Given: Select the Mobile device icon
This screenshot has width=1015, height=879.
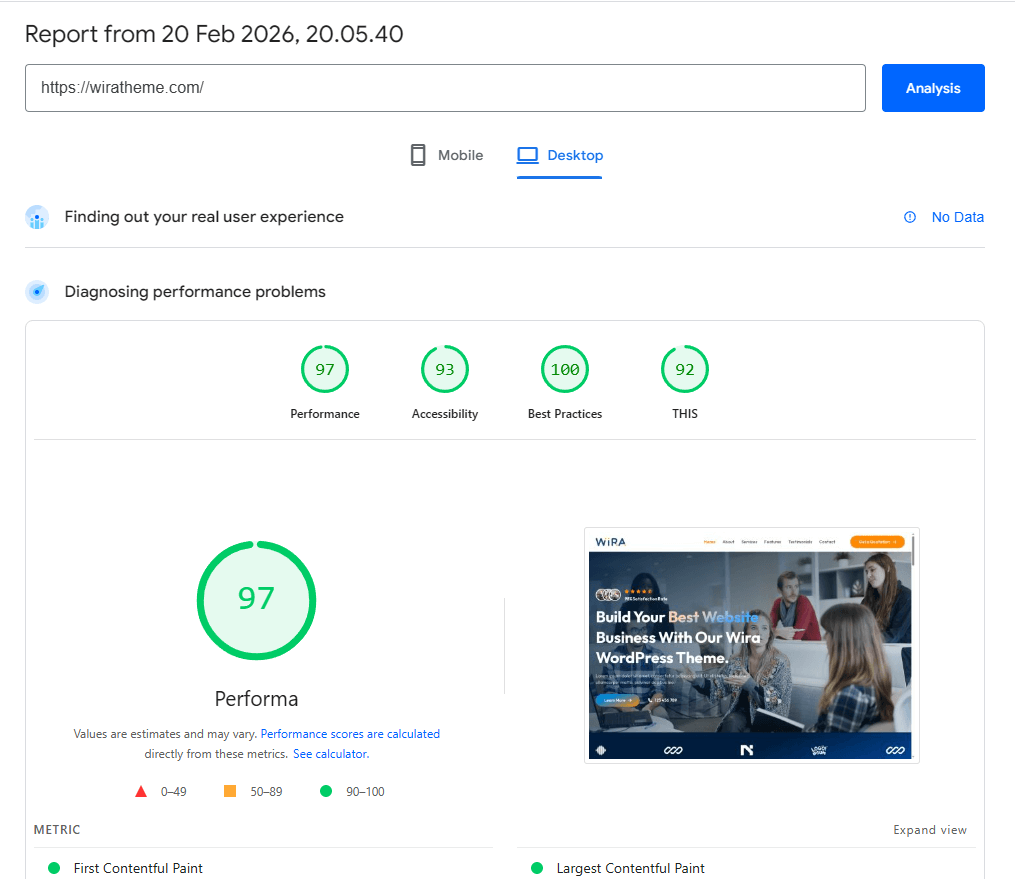Looking at the screenshot, I should (x=417, y=154).
